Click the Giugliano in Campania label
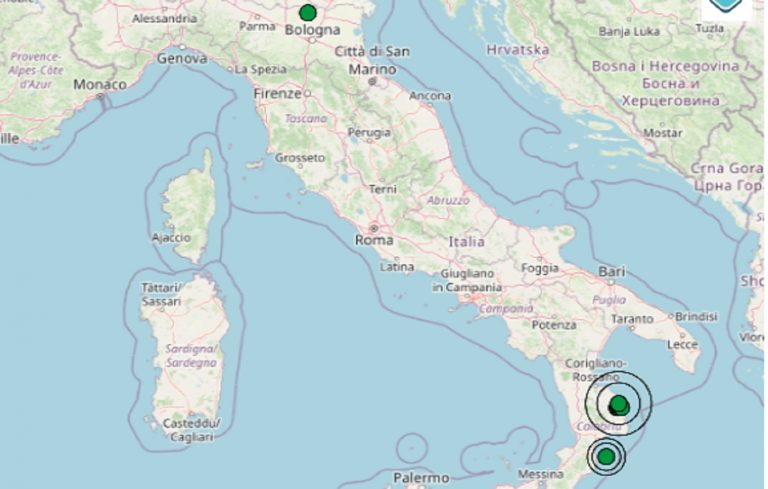The height and width of the screenshot is (489, 768). 467,280
